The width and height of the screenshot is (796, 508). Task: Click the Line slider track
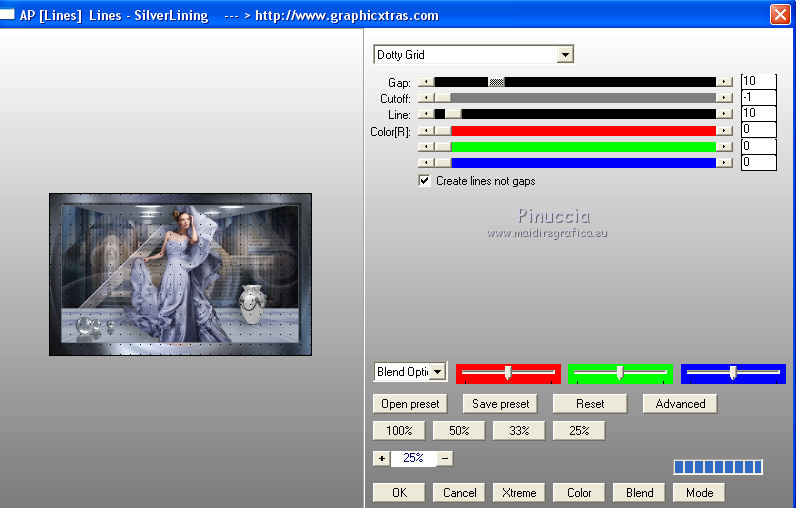pyautogui.click(x=575, y=114)
